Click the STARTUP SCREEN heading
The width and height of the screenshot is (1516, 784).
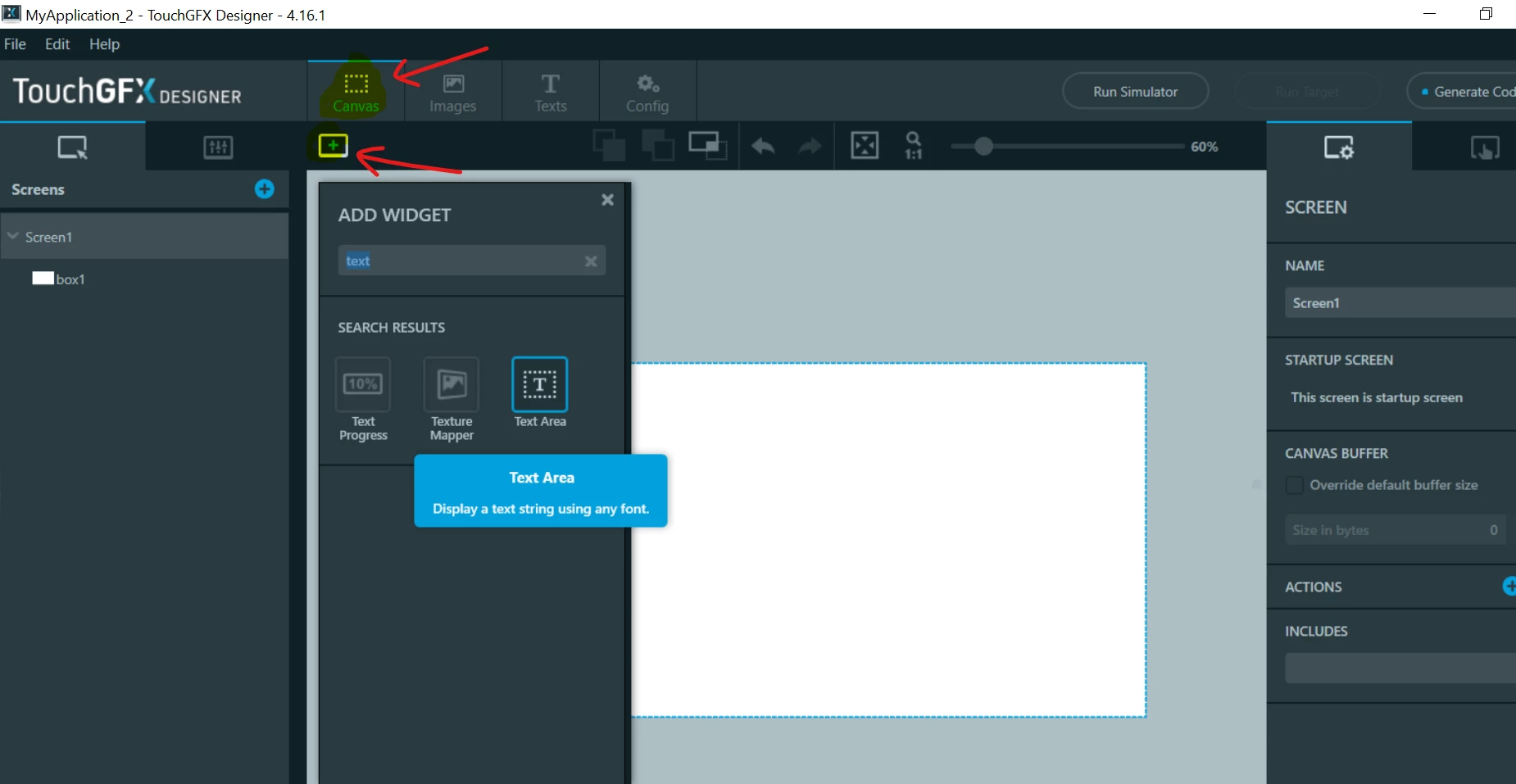1338,360
